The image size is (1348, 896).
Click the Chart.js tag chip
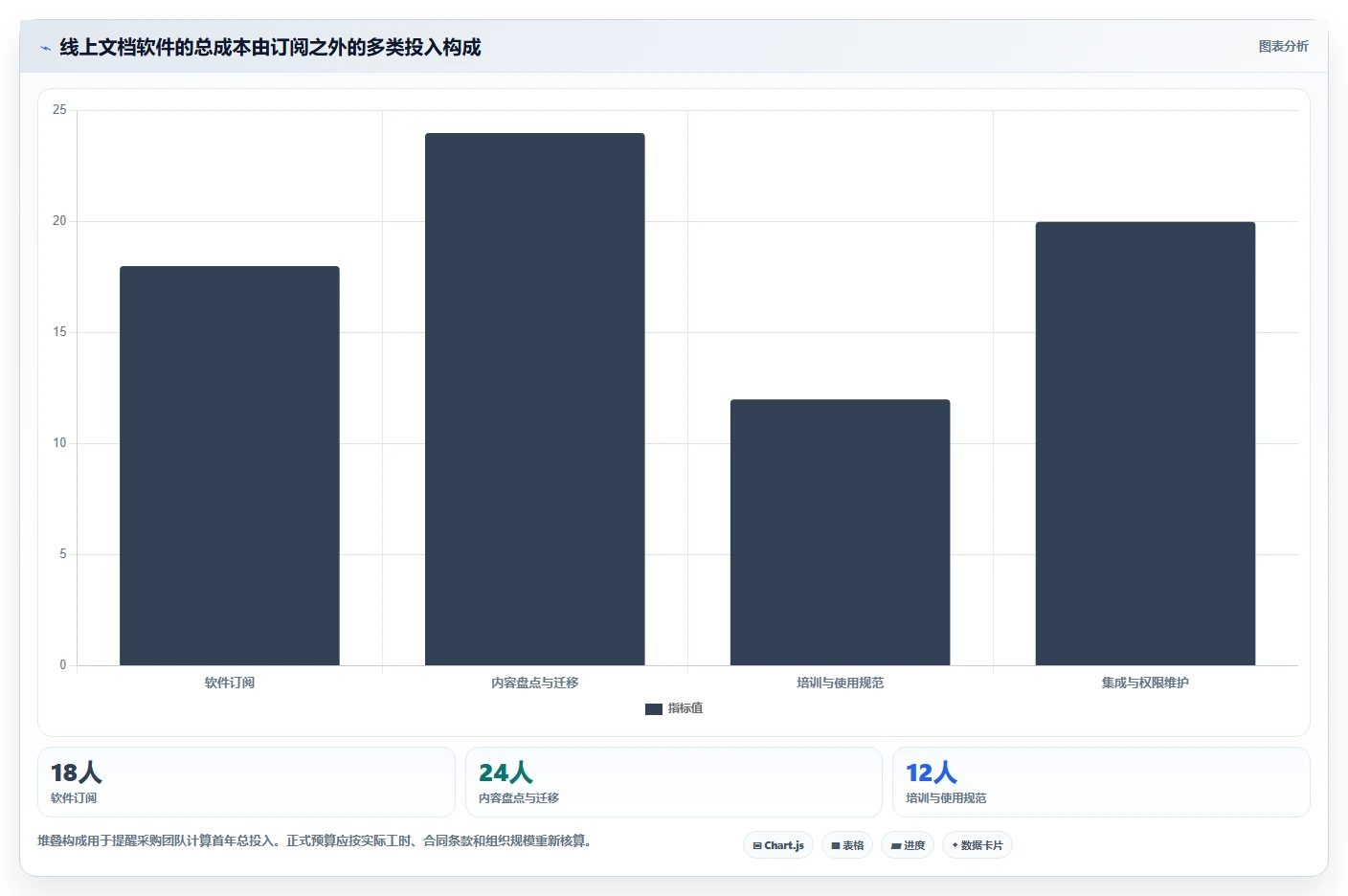click(x=778, y=845)
